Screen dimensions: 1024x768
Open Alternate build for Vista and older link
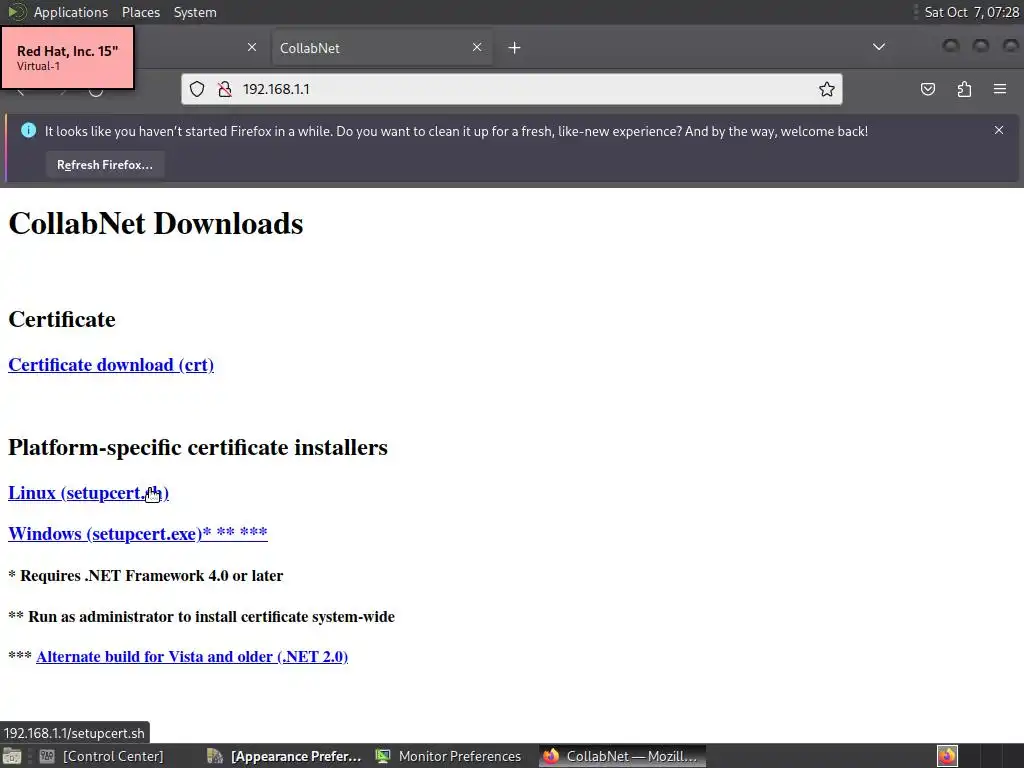click(x=192, y=656)
